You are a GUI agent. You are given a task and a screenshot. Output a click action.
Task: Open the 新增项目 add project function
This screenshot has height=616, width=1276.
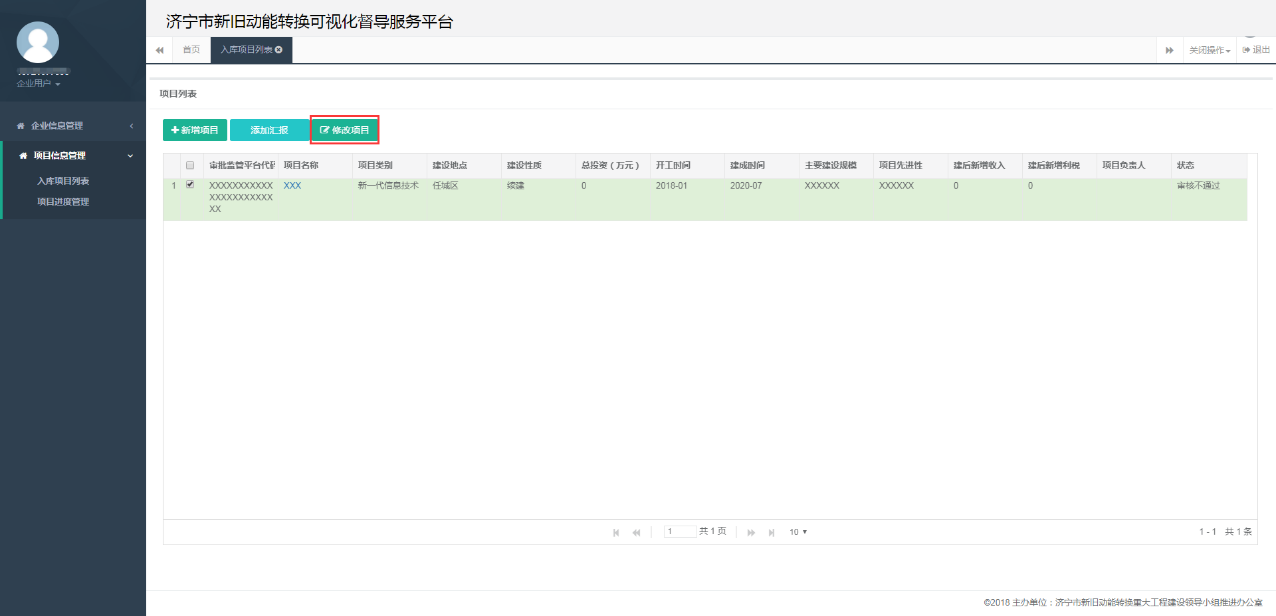[192, 129]
